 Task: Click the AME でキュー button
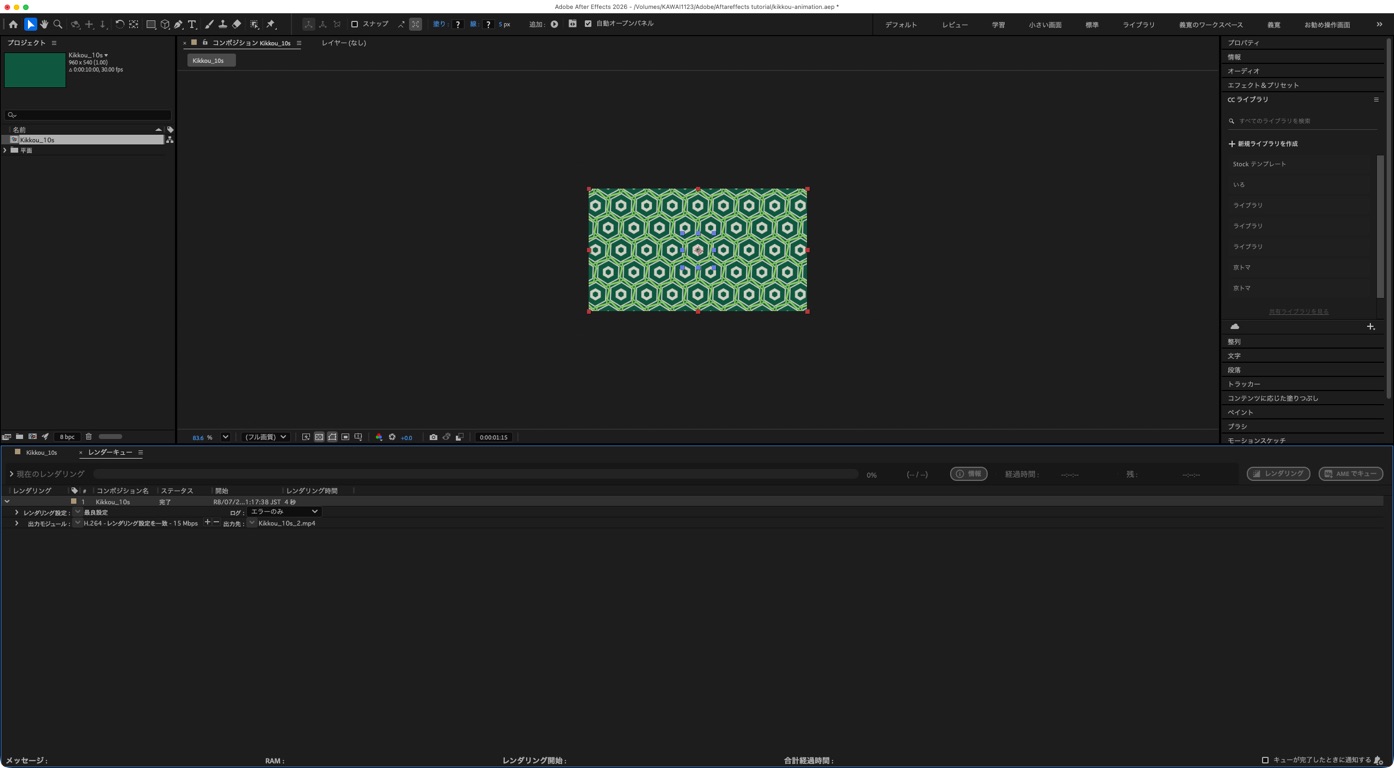pos(1350,474)
